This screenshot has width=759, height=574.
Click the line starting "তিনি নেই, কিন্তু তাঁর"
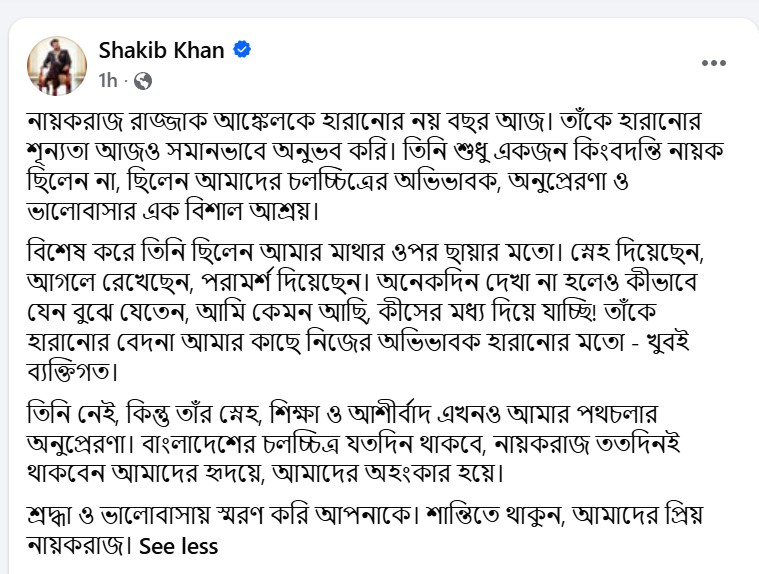(x=342, y=414)
